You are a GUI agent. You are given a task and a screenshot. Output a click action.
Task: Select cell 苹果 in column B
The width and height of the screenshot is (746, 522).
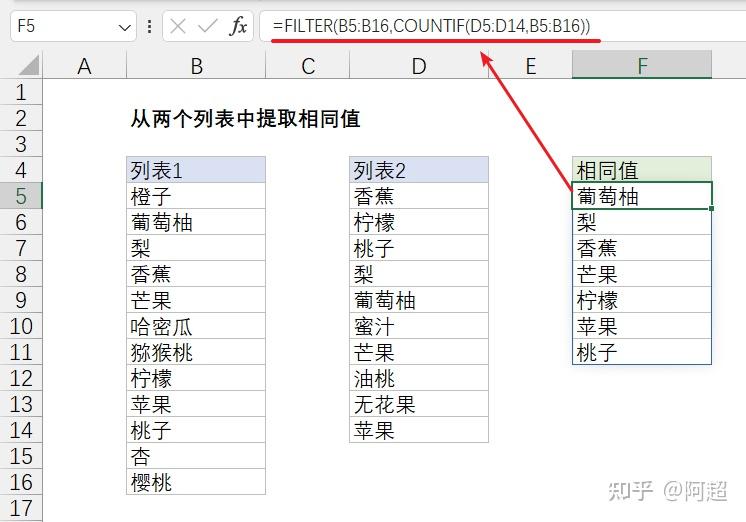coord(196,404)
